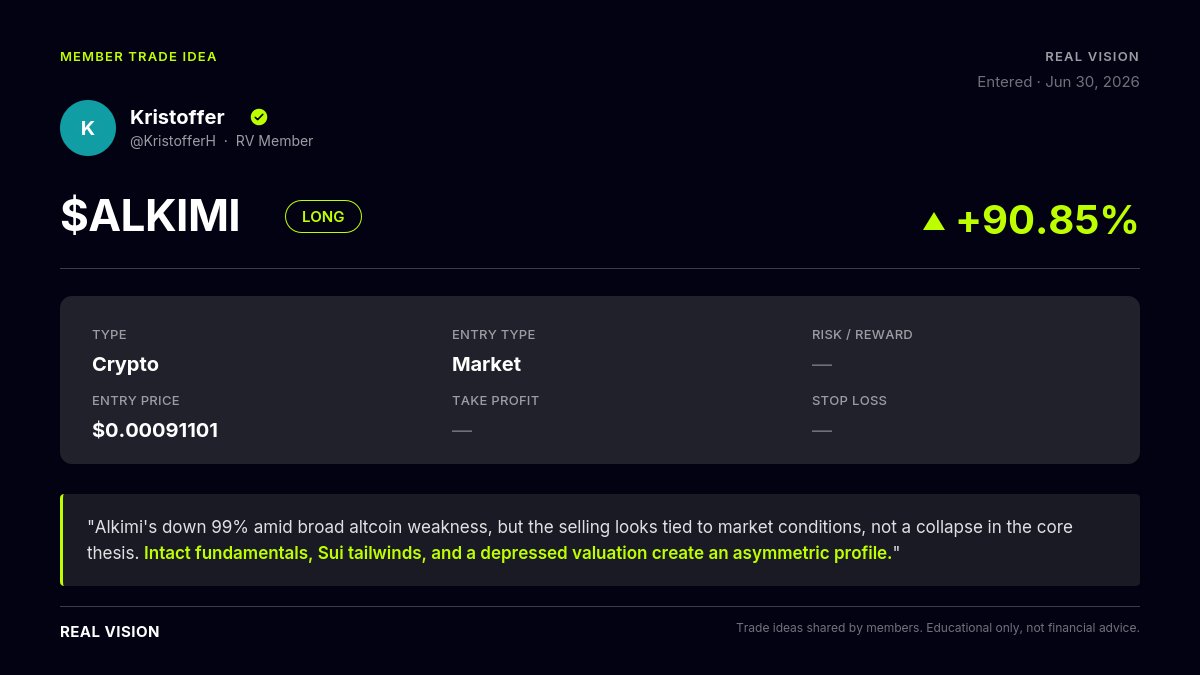Click the Crypto type value

coord(125,365)
